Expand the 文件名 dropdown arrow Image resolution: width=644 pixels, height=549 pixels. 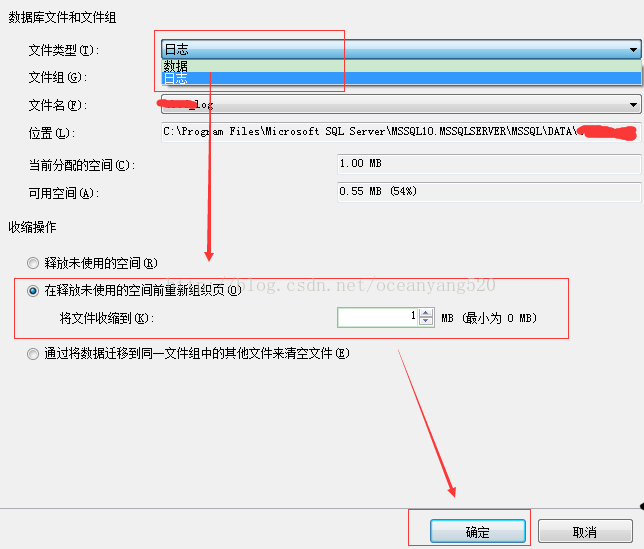click(633, 105)
